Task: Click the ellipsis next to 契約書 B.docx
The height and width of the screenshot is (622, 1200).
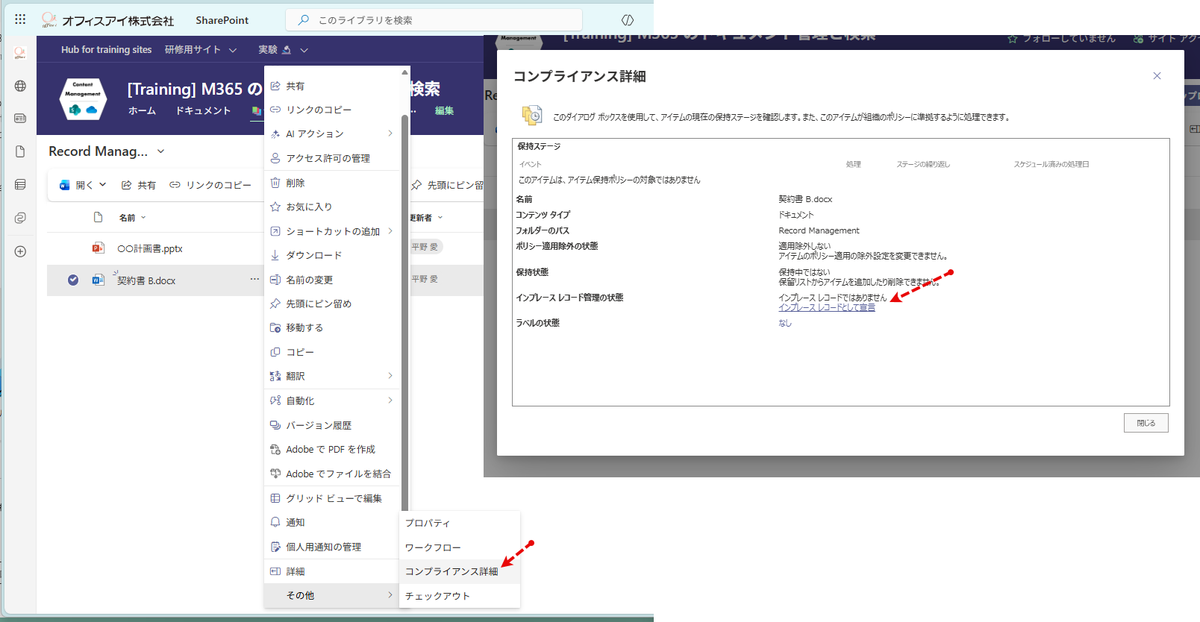Action: [255, 280]
